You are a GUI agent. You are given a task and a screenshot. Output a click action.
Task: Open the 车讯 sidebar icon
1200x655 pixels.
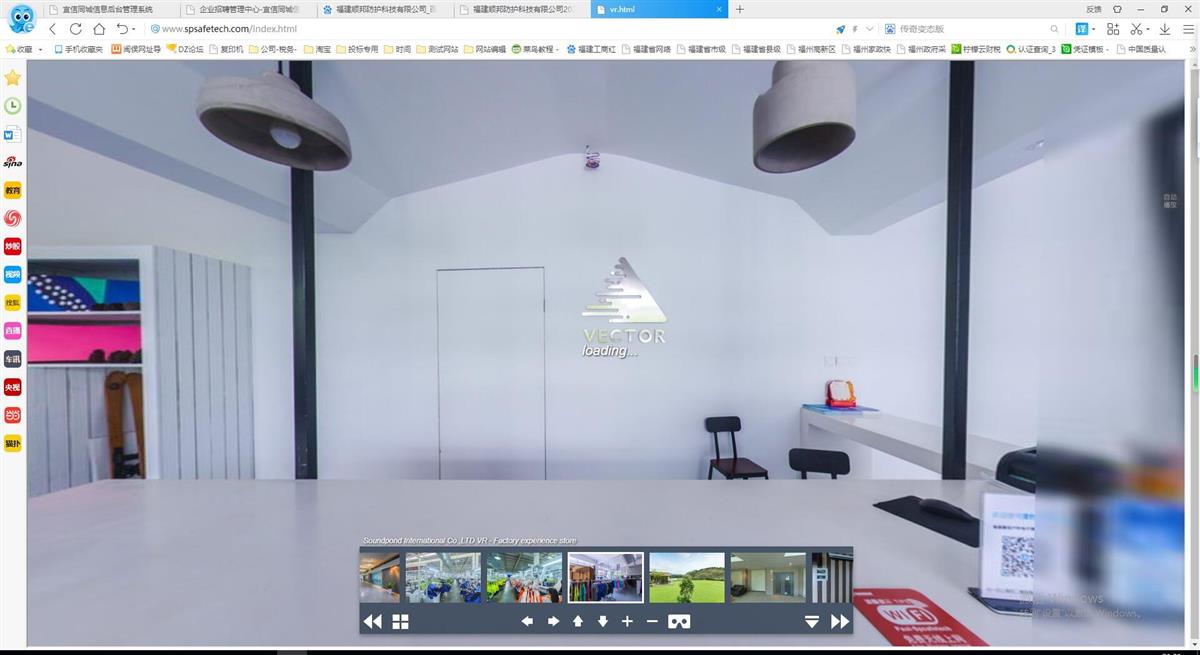[12, 358]
